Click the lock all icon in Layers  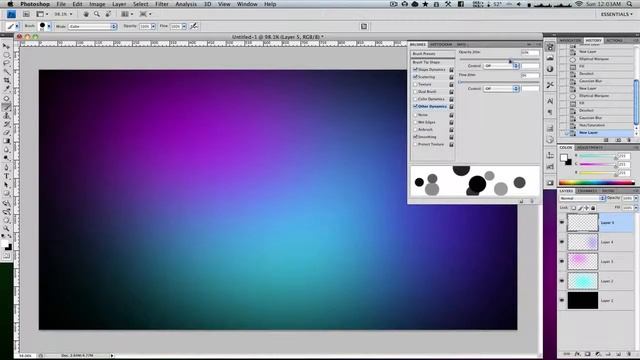coord(593,208)
